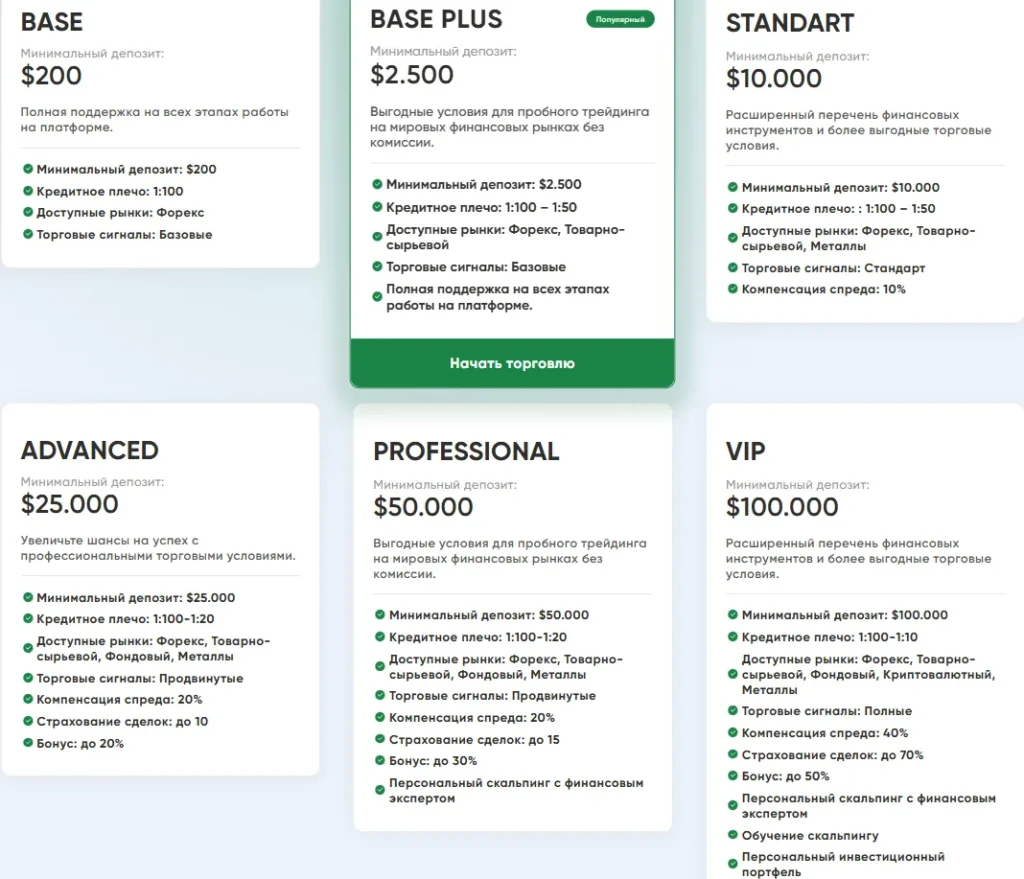Image resolution: width=1024 pixels, height=879 pixels.
Task: Click the PROFESSIONAL plan heading
Action: (x=466, y=451)
